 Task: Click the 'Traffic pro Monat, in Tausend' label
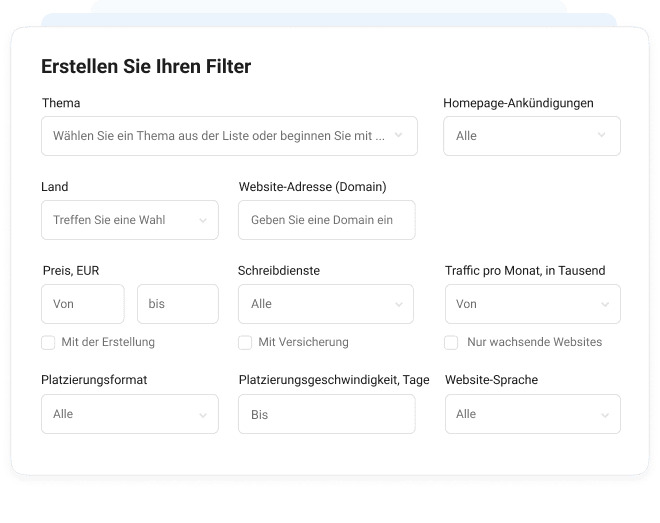525,271
